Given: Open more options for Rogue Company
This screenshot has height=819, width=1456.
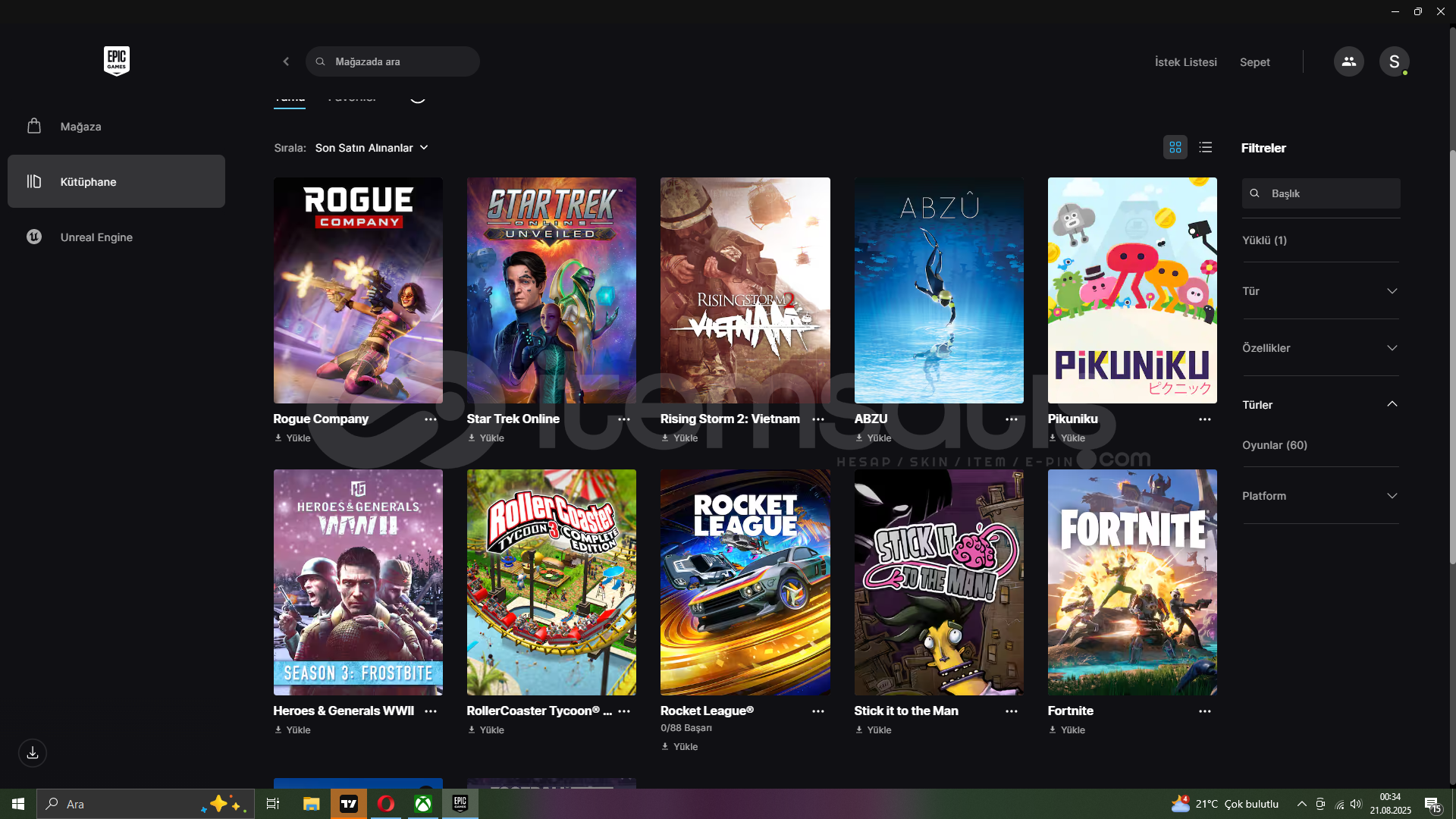Looking at the screenshot, I should [431, 419].
